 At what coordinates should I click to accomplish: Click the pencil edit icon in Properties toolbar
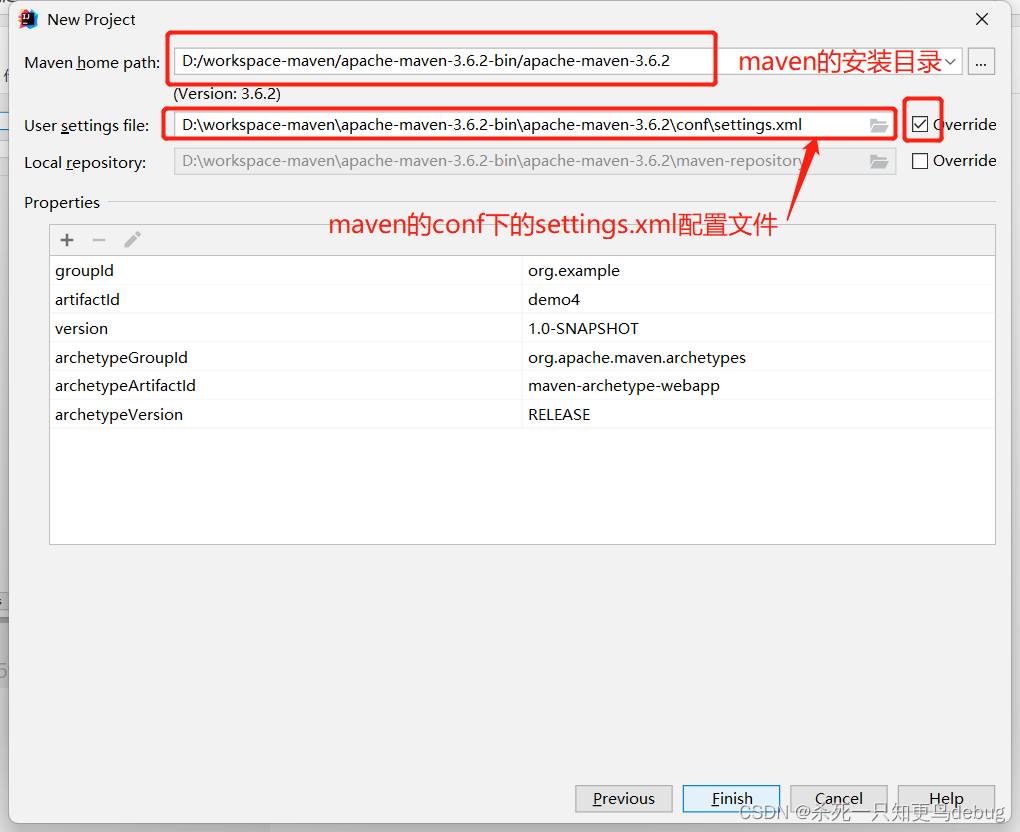click(131, 239)
